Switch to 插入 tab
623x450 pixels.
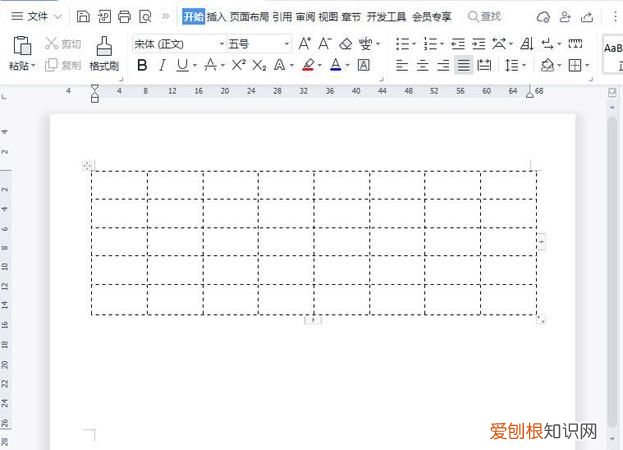pyautogui.click(x=216, y=17)
